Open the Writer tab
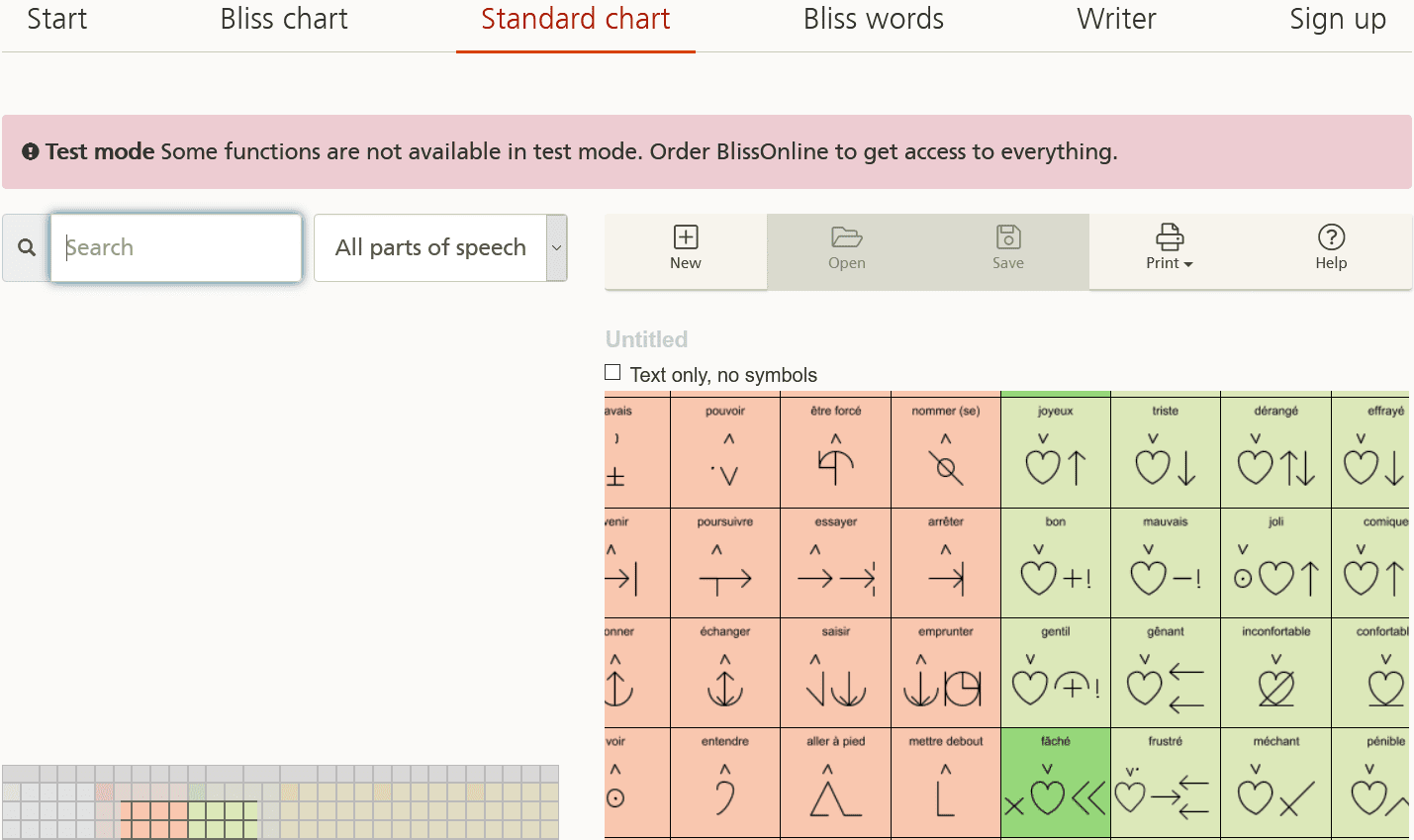Viewport: 1414px width, 840px height. tap(1116, 20)
